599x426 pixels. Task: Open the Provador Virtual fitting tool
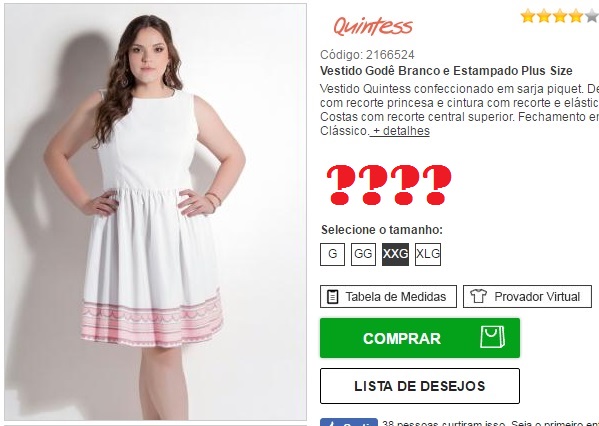tap(527, 296)
